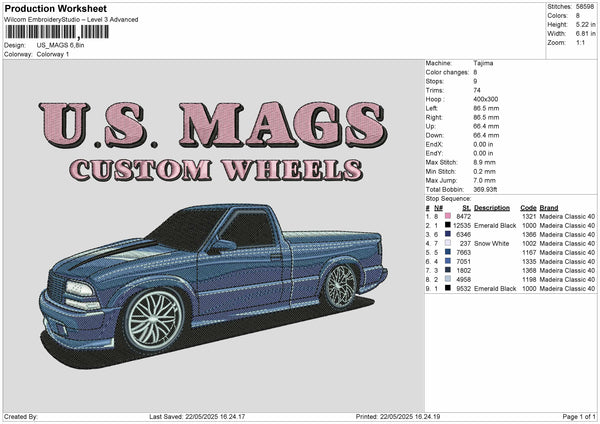Select thread code 1002
This screenshot has height=424, width=600.
pos(529,243)
